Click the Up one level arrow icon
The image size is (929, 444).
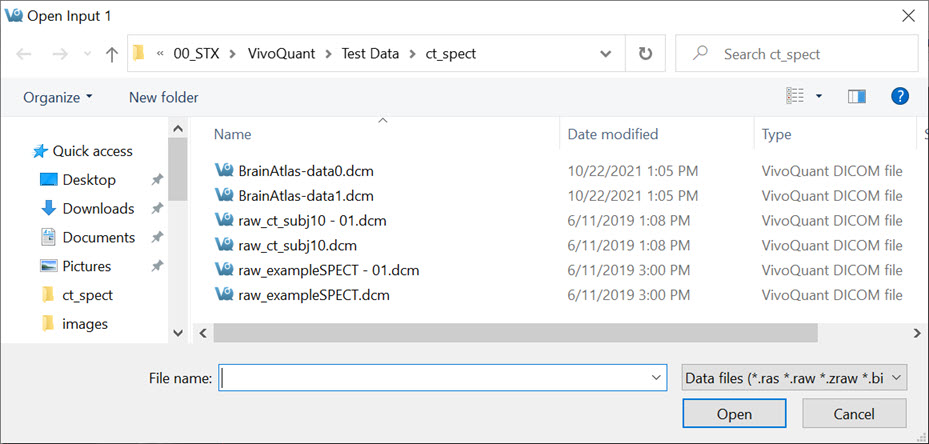click(111, 54)
